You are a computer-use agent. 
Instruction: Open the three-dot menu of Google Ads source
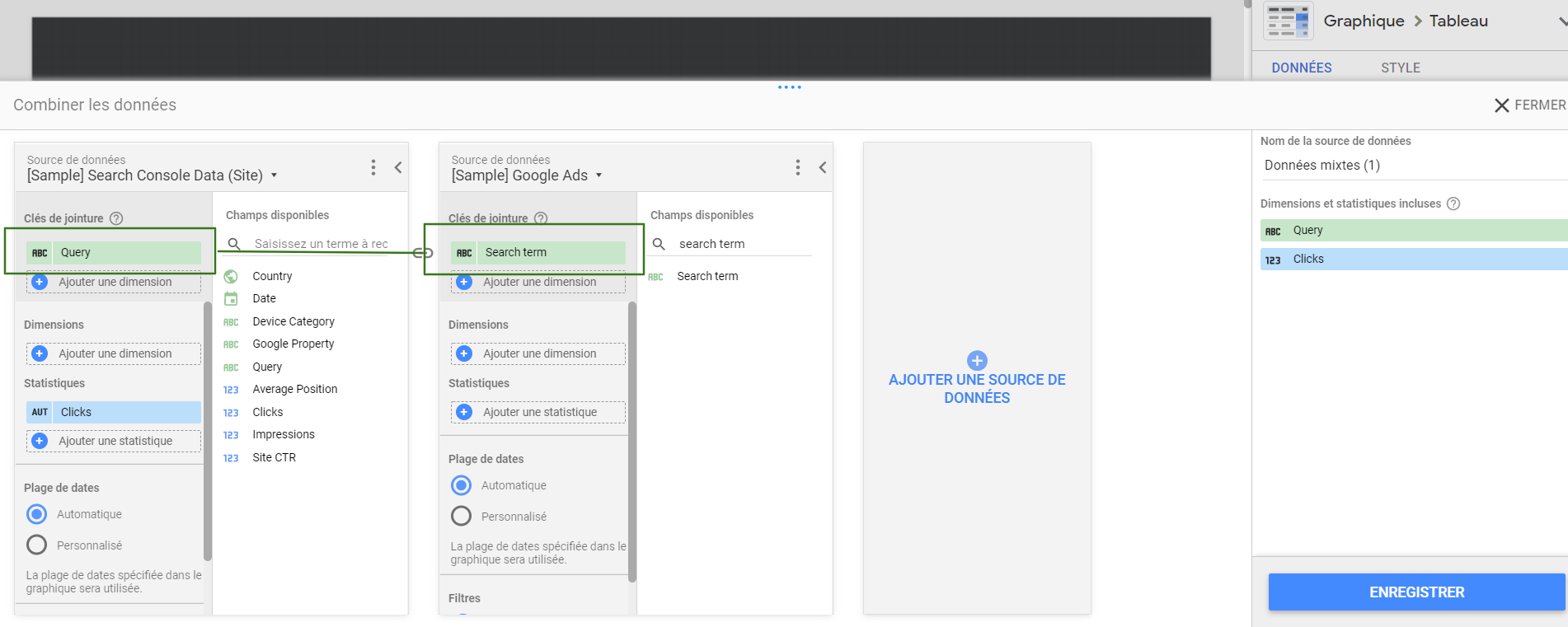(798, 167)
